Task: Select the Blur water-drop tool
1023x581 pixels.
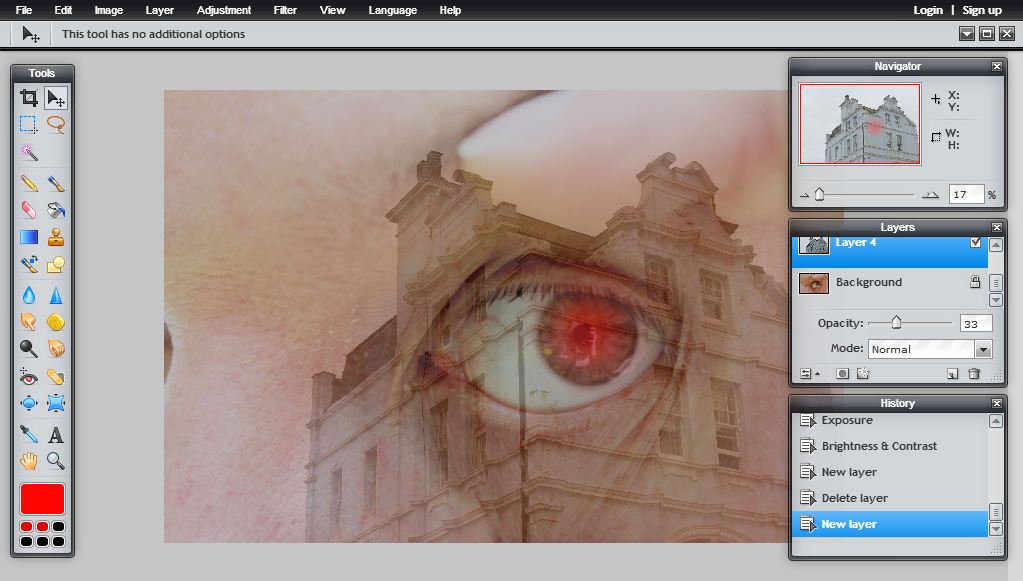Action: [x=29, y=295]
